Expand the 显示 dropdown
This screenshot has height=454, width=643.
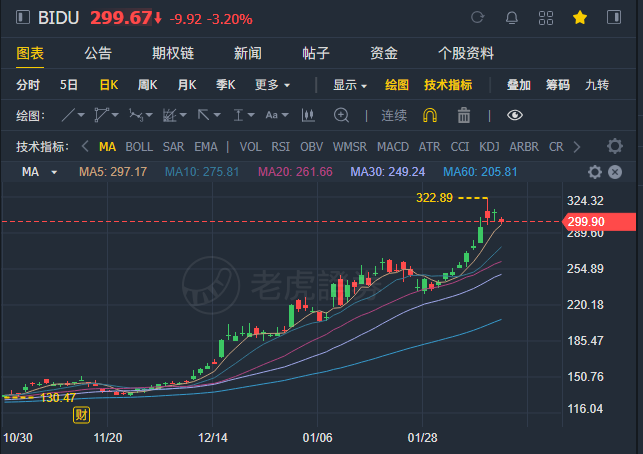click(350, 85)
